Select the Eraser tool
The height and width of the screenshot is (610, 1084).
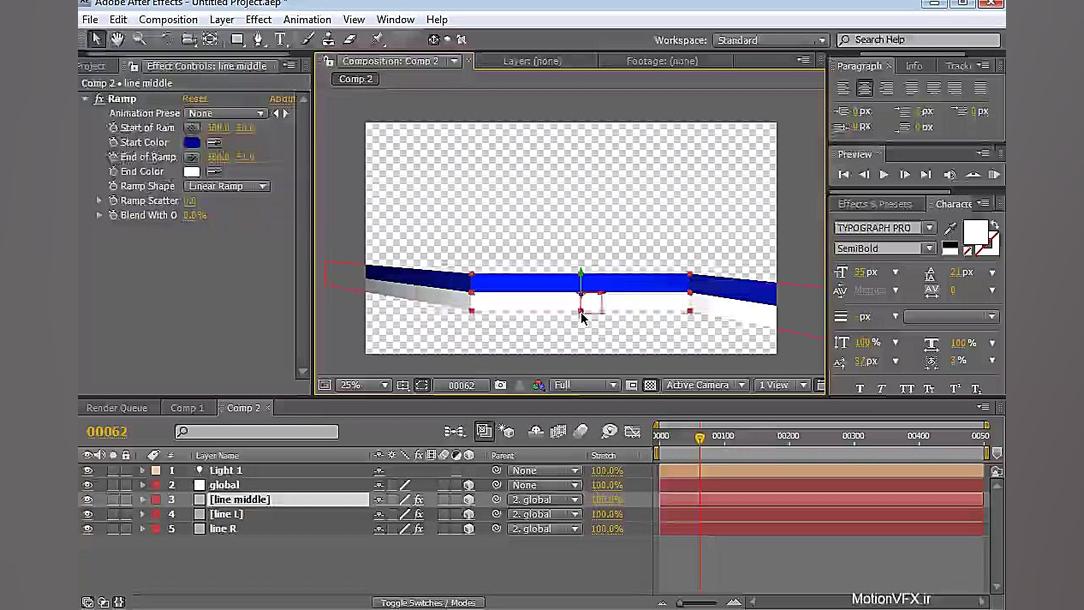[350, 39]
